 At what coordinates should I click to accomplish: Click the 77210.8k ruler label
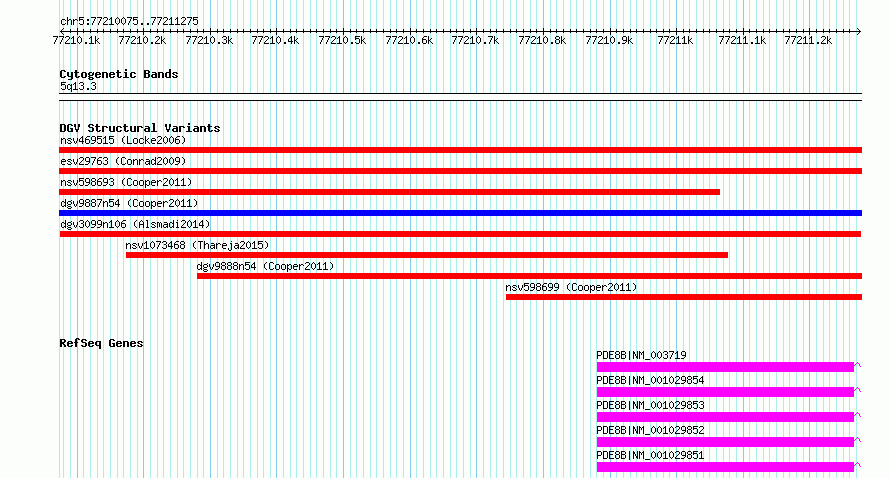tap(543, 40)
